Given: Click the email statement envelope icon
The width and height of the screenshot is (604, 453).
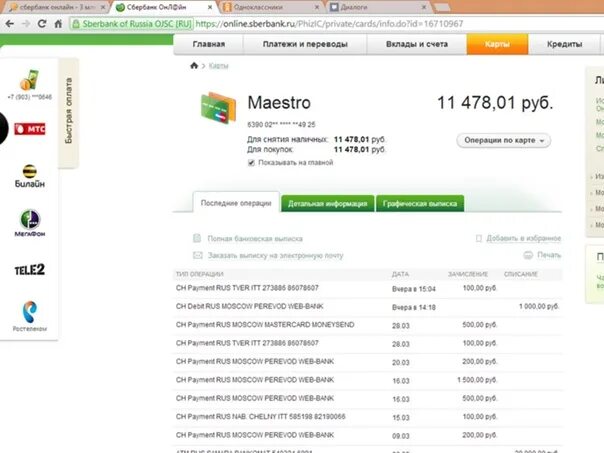Looking at the screenshot, I should [198, 255].
